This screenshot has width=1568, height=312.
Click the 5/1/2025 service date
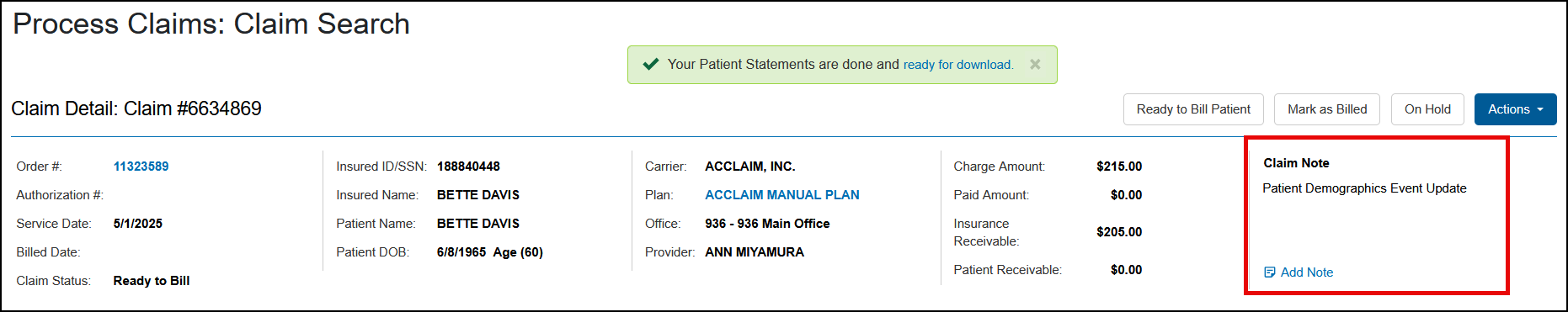click(x=138, y=224)
